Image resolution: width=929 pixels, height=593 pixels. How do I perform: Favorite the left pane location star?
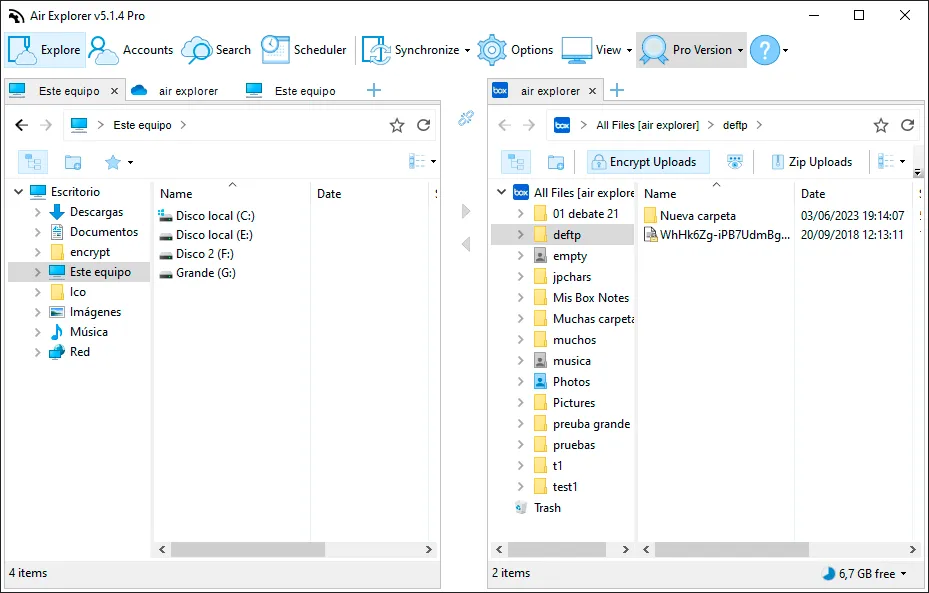pos(397,125)
